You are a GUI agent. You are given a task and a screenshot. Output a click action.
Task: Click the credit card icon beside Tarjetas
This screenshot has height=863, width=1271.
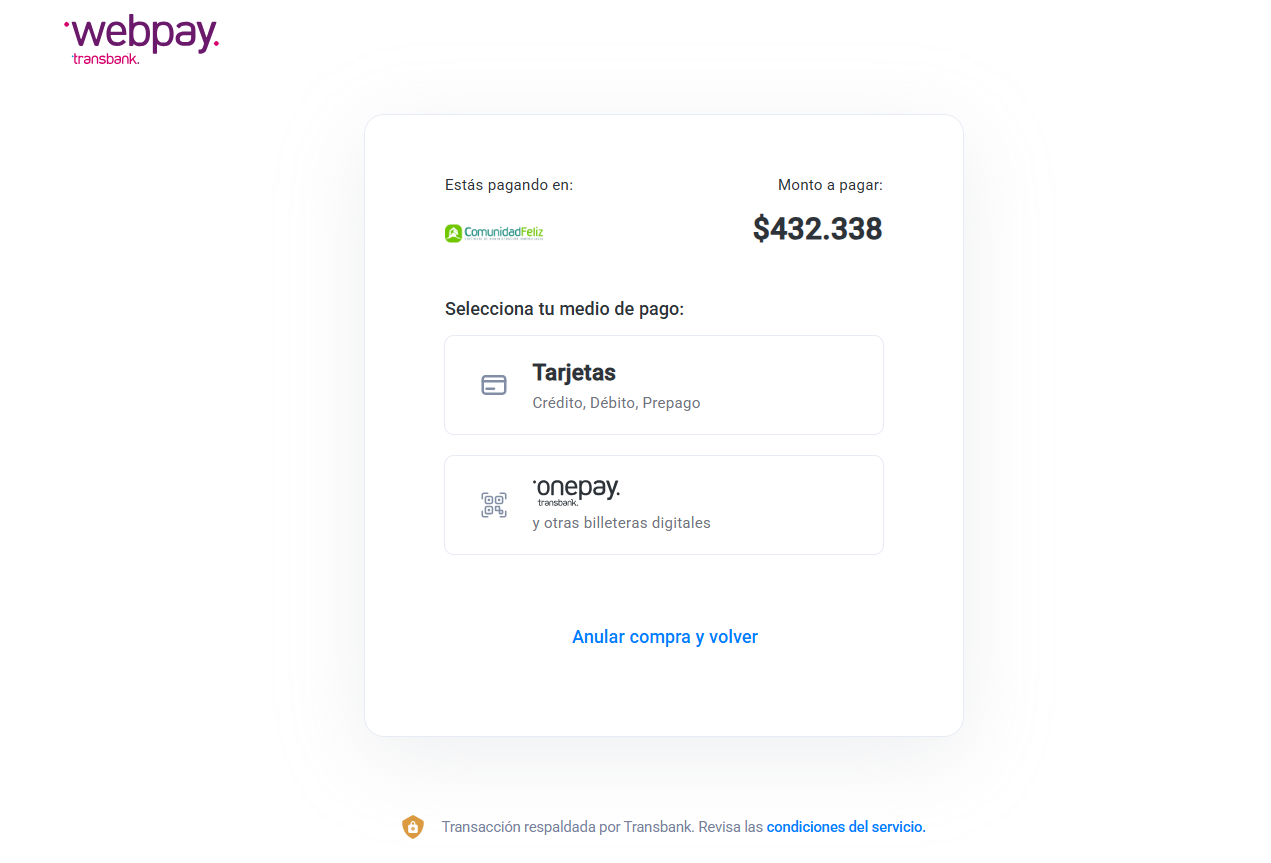[494, 385]
